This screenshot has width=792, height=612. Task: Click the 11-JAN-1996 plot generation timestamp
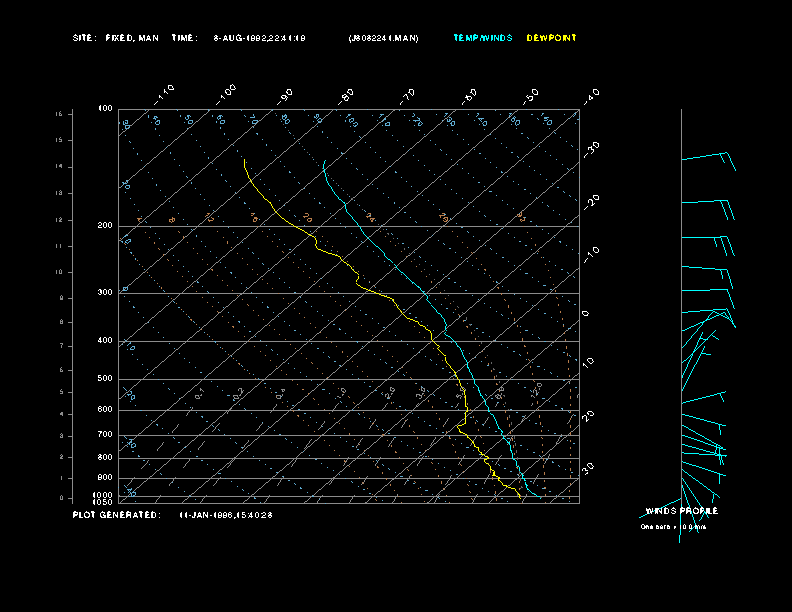point(226,515)
